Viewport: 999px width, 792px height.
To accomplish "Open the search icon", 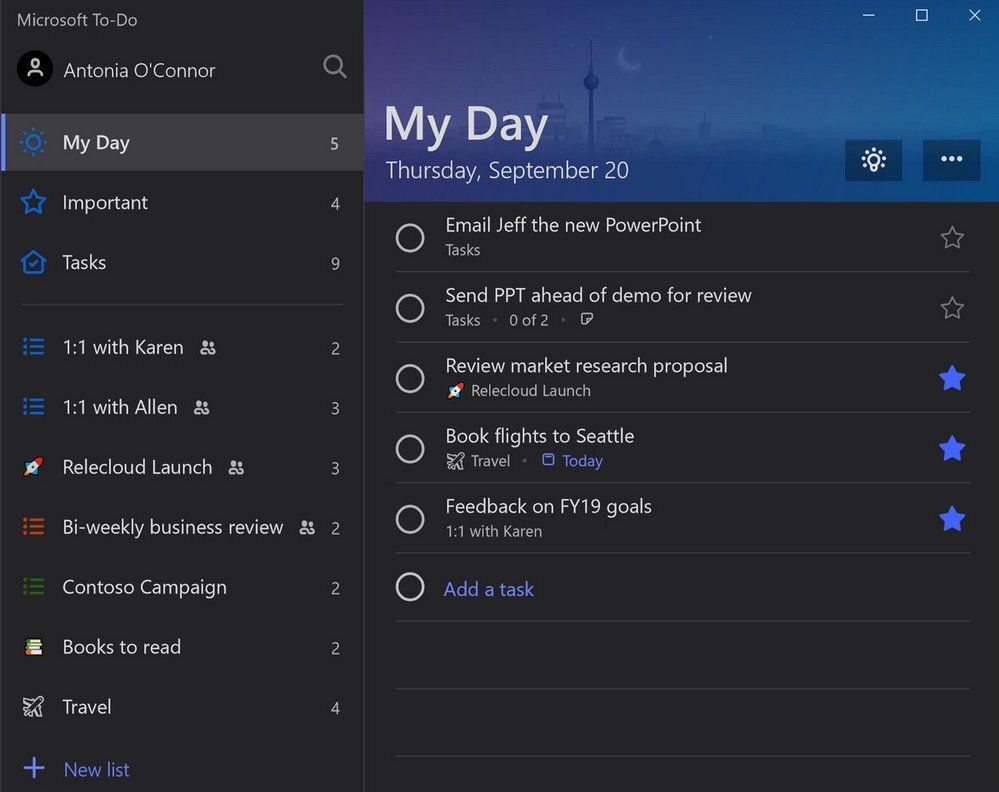I will click(x=335, y=67).
